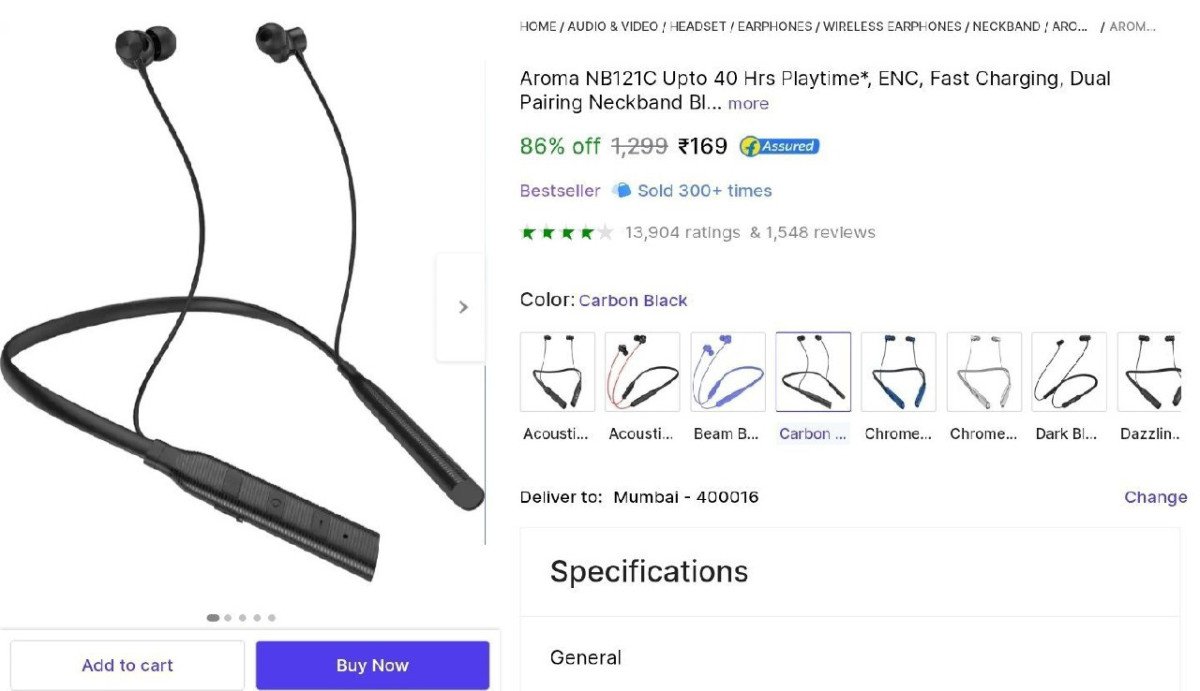The image size is (1200, 691).
Task: Open WIRELESS EARPHONES breadcrumb link
Action: (x=894, y=27)
